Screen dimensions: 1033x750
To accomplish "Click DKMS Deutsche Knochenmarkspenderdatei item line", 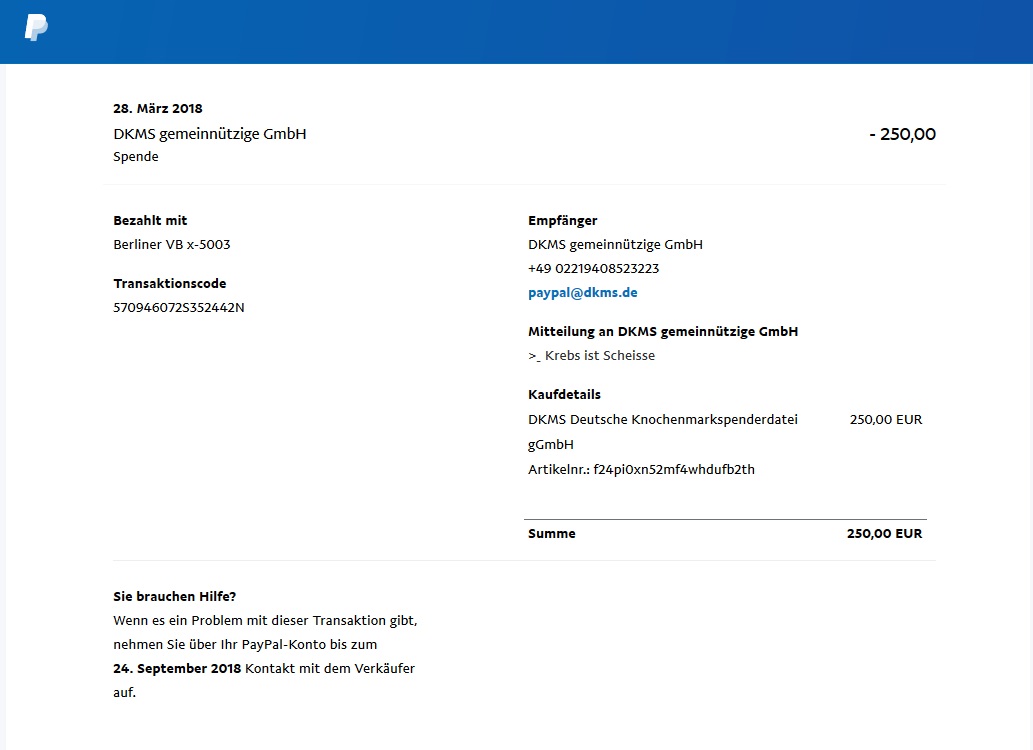I will (663, 432).
